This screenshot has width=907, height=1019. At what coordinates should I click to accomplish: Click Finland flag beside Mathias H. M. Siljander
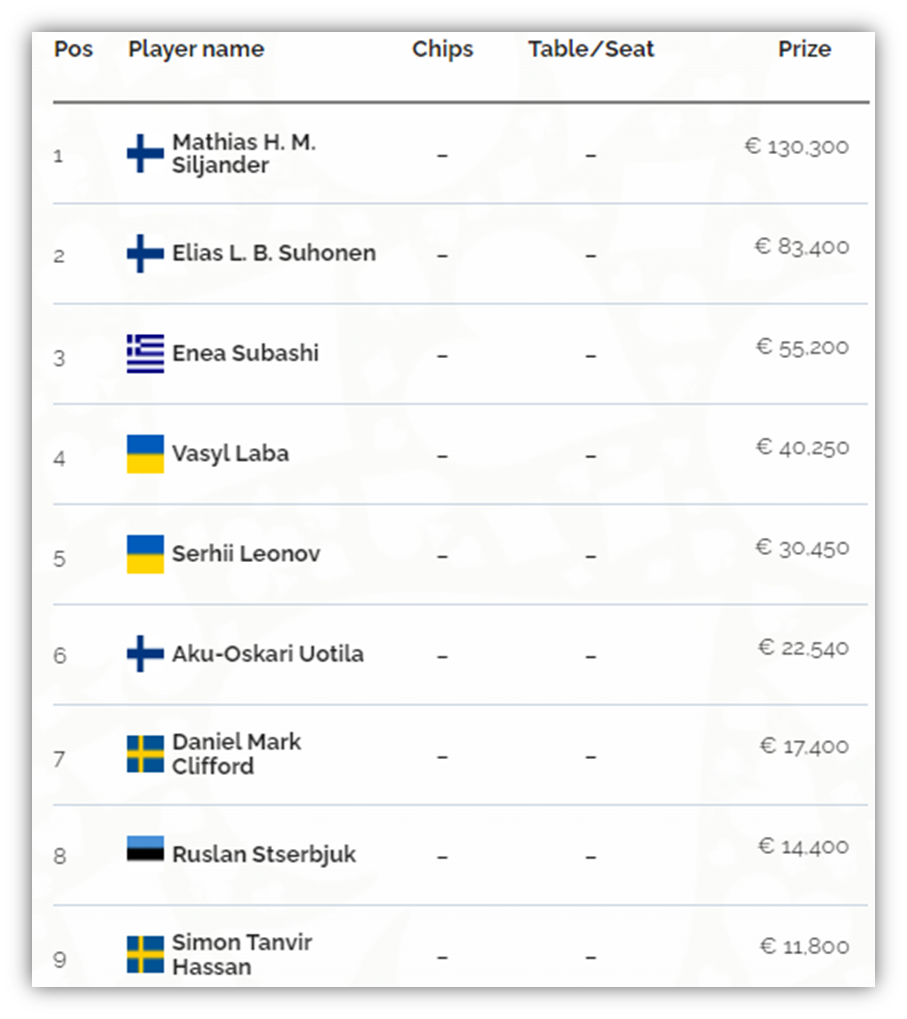pyautogui.click(x=146, y=153)
